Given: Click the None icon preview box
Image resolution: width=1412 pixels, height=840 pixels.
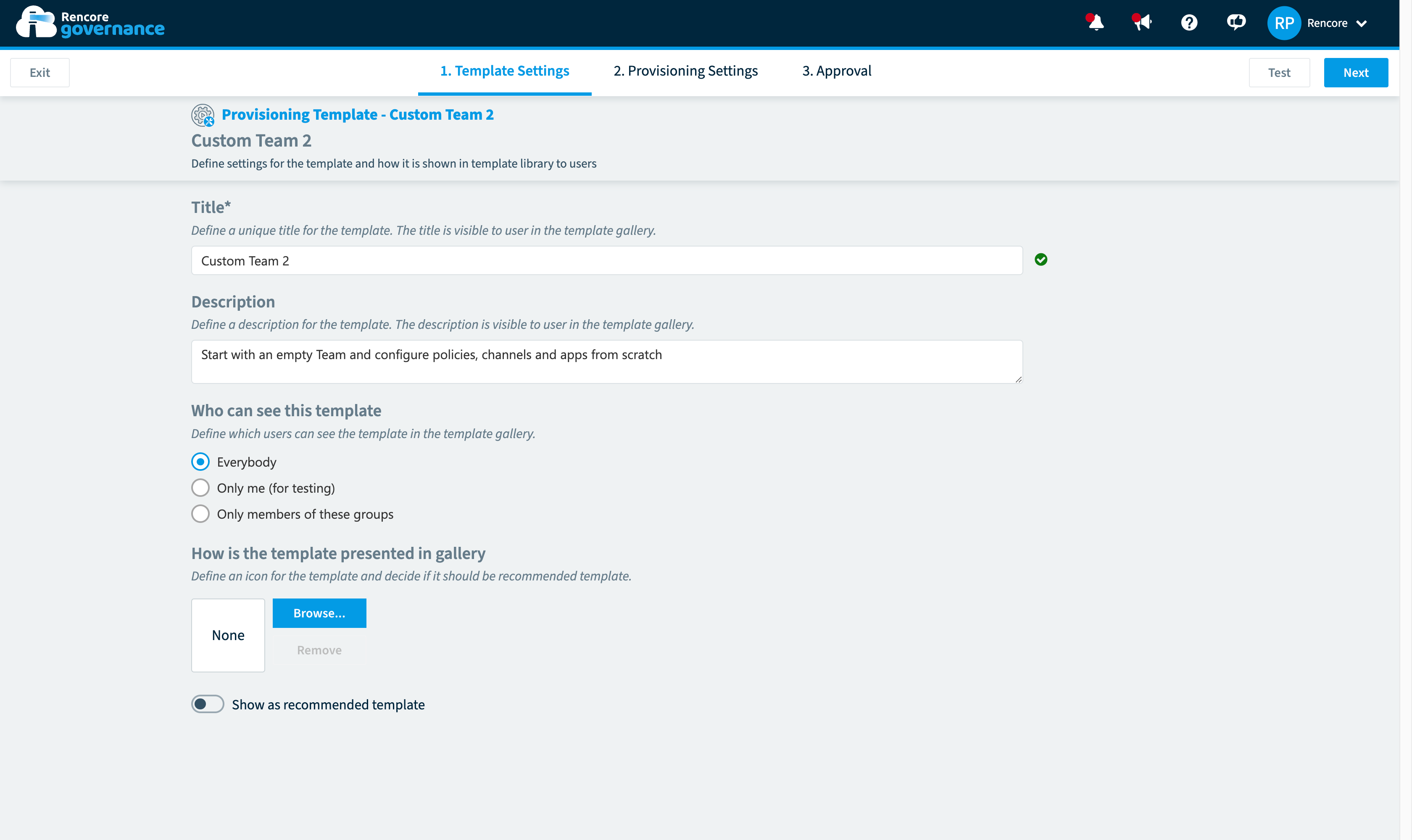Looking at the screenshot, I should 228,635.
